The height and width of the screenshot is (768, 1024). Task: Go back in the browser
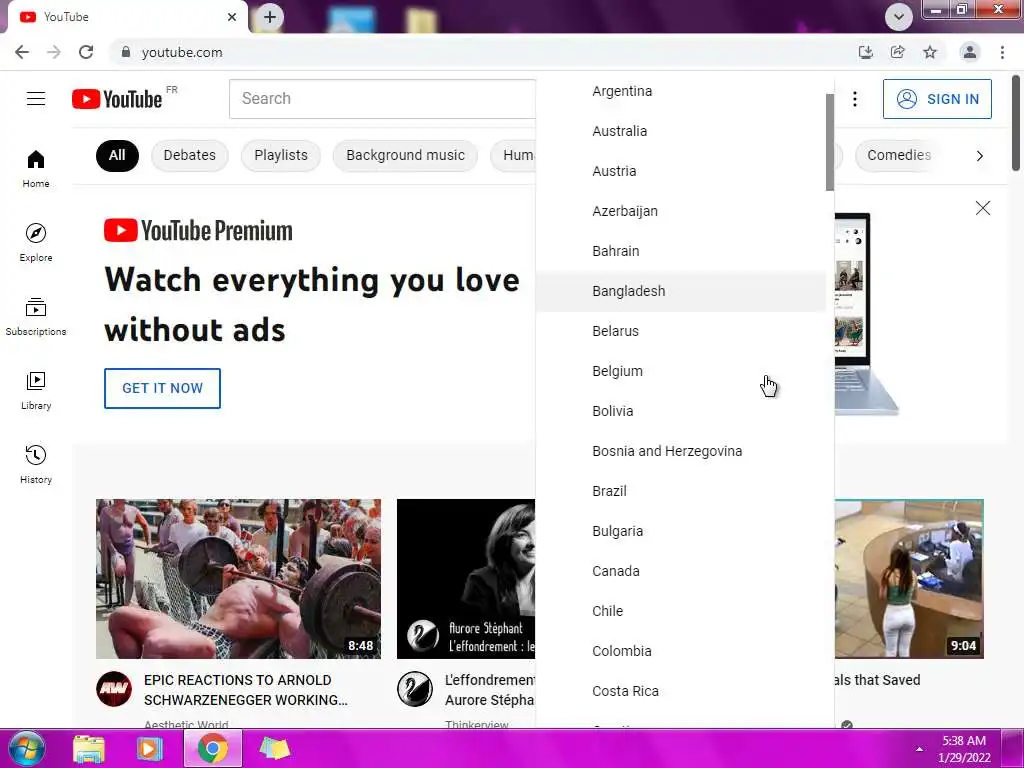(22, 52)
